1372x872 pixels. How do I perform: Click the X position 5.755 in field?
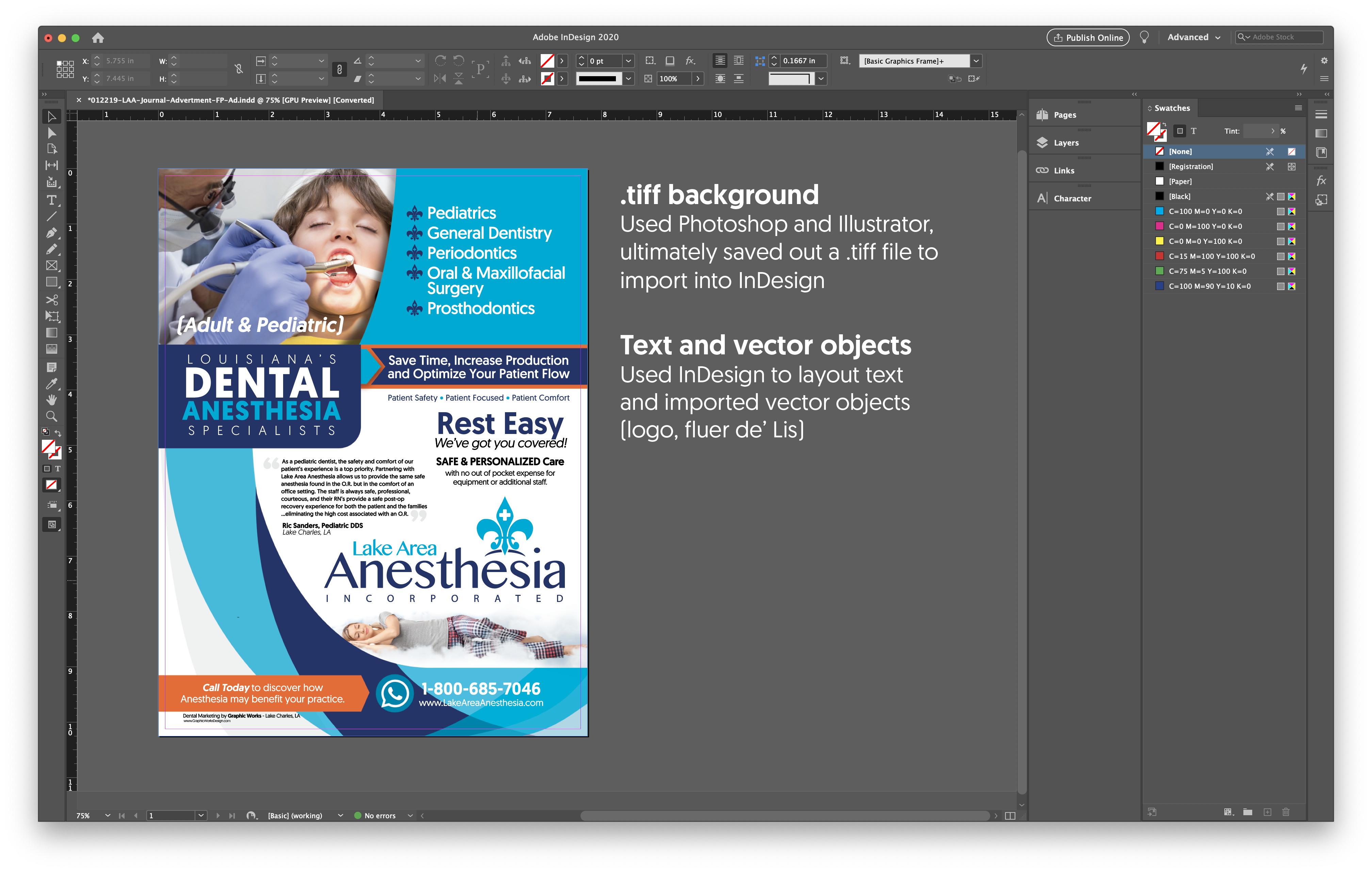(x=127, y=61)
